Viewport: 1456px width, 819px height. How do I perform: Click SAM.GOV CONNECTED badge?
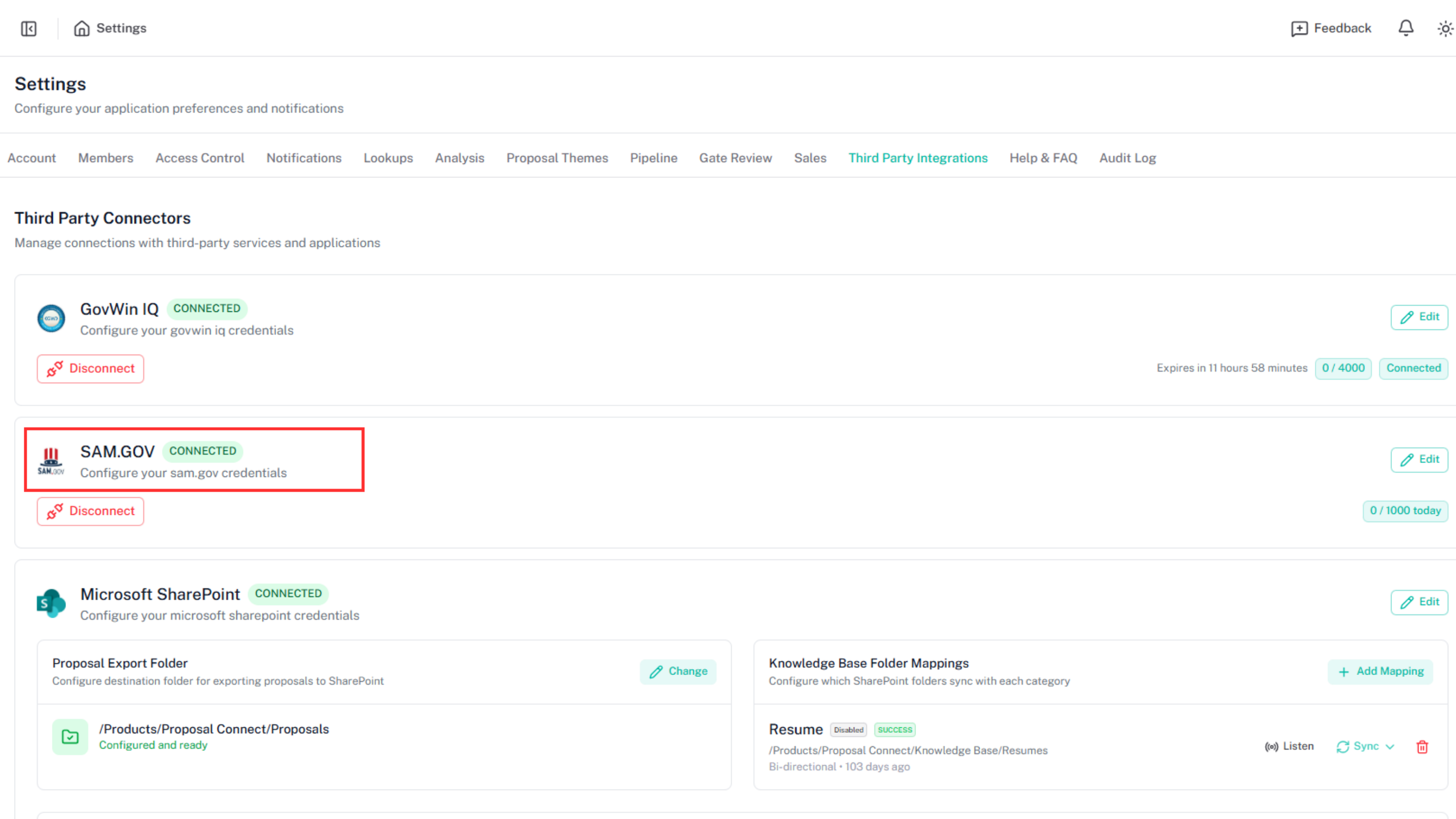[203, 451]
